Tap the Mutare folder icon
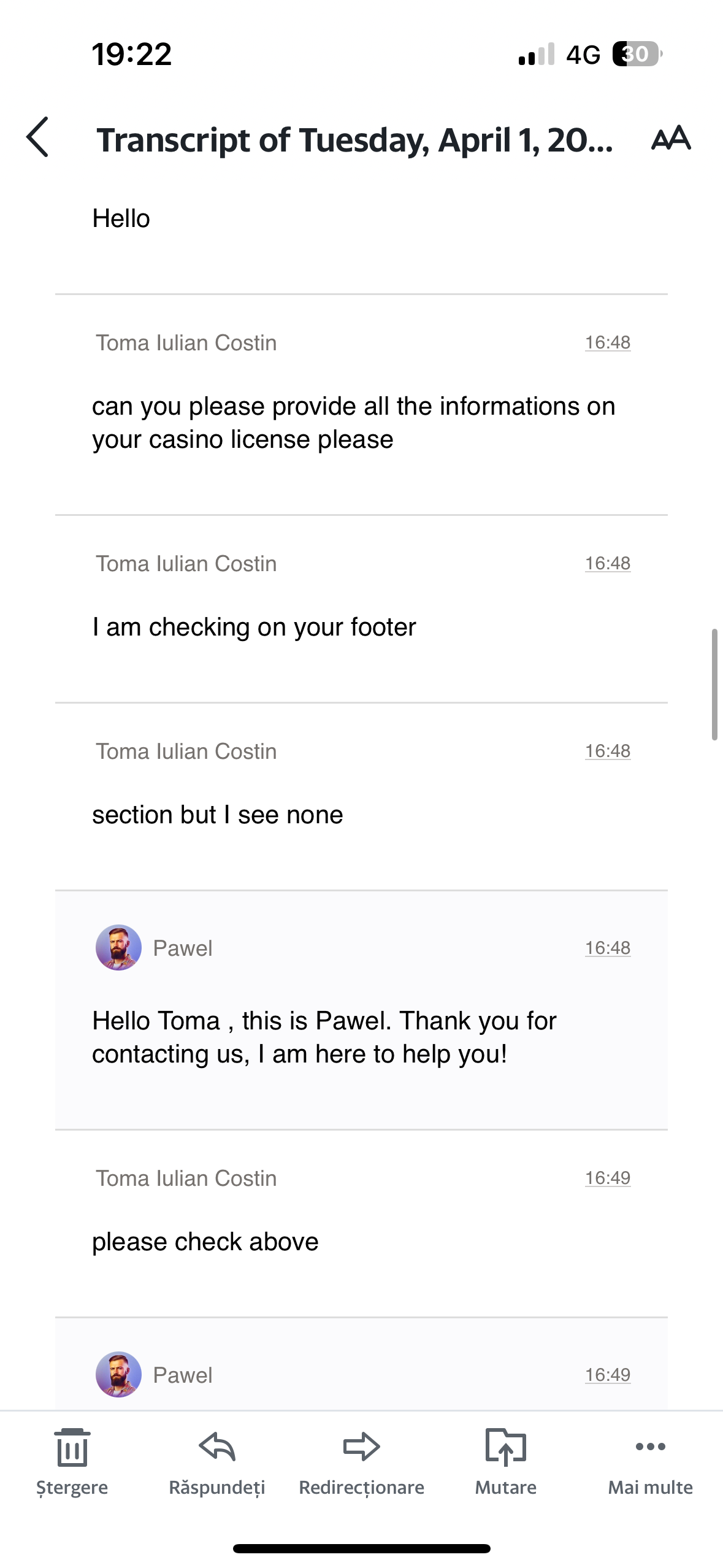Image resolution: width=723 pixels, height=1568 pixels. pos(505,1448)
